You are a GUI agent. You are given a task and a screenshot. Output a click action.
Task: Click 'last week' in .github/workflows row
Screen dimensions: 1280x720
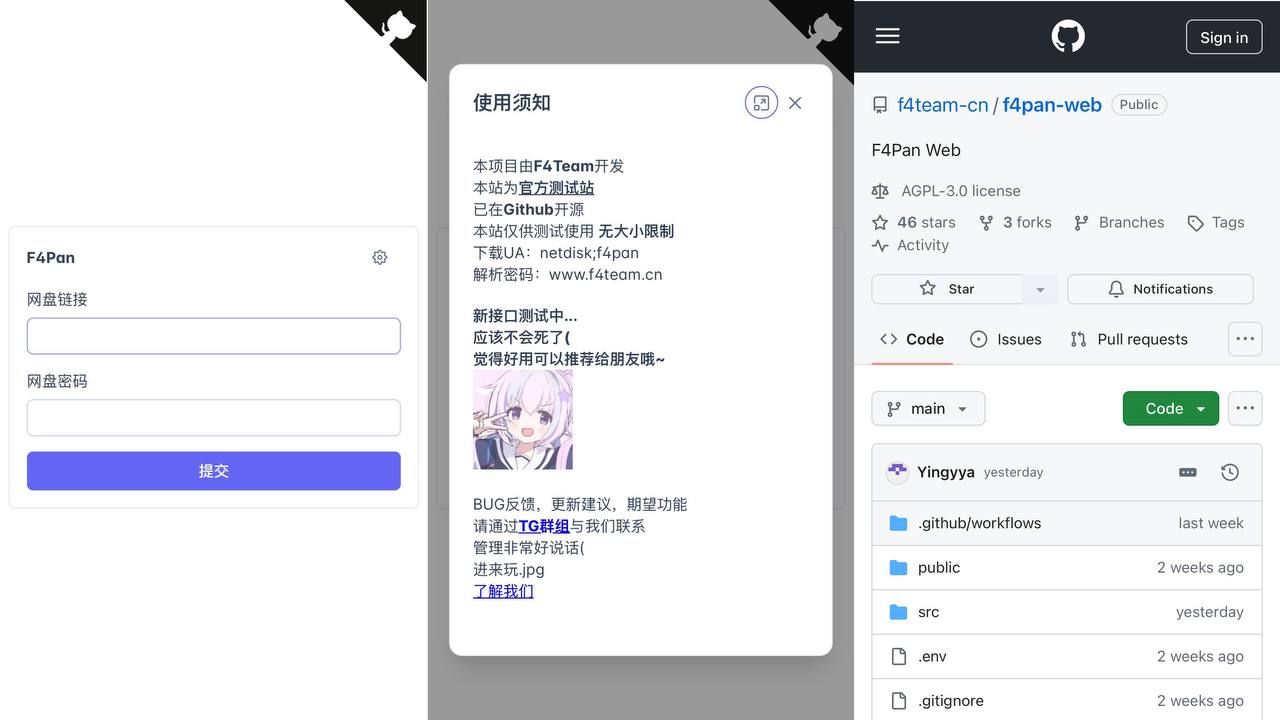click(1211, 523)
